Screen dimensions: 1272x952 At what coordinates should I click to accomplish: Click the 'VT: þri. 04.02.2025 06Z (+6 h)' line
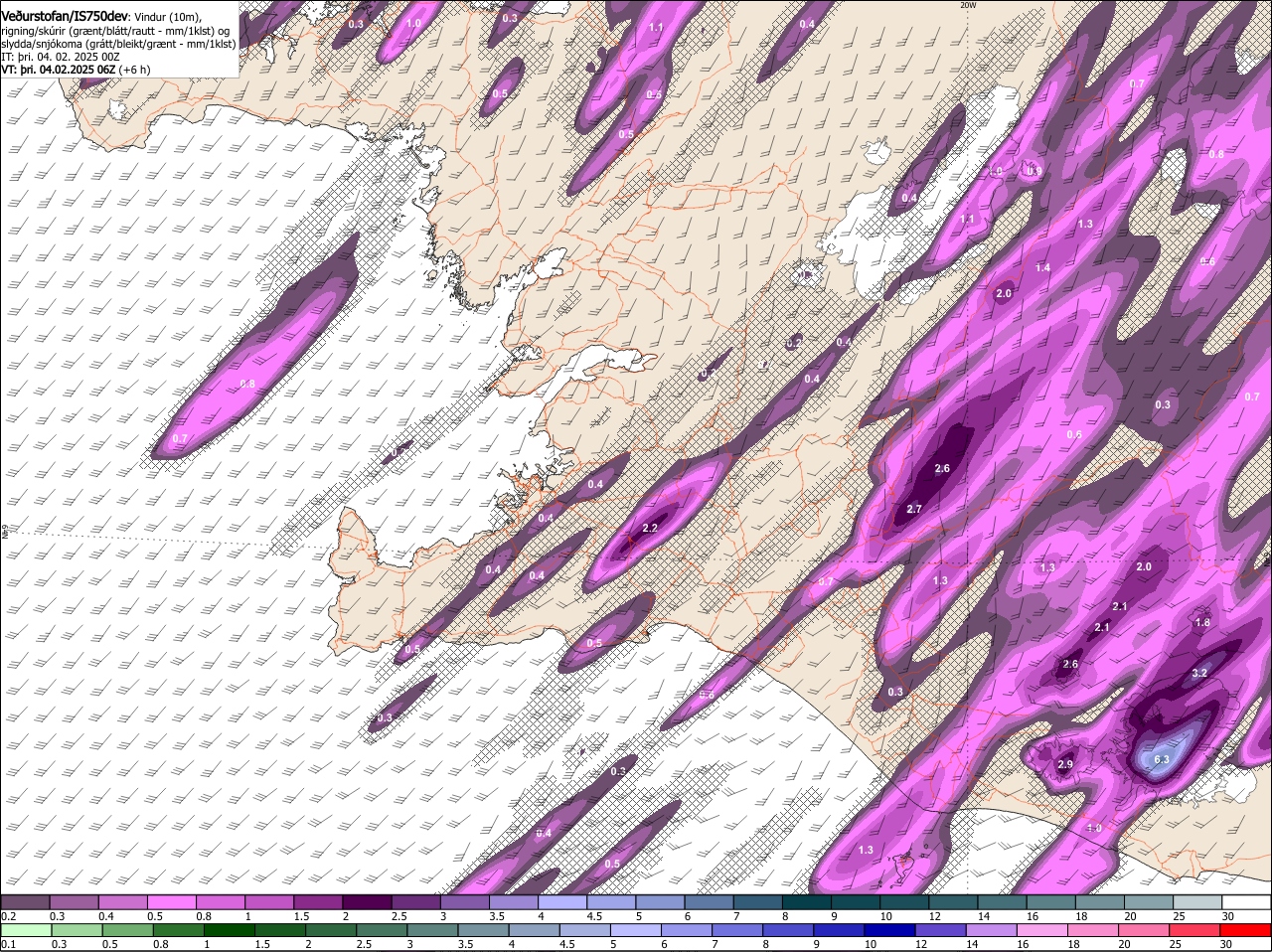76,70
